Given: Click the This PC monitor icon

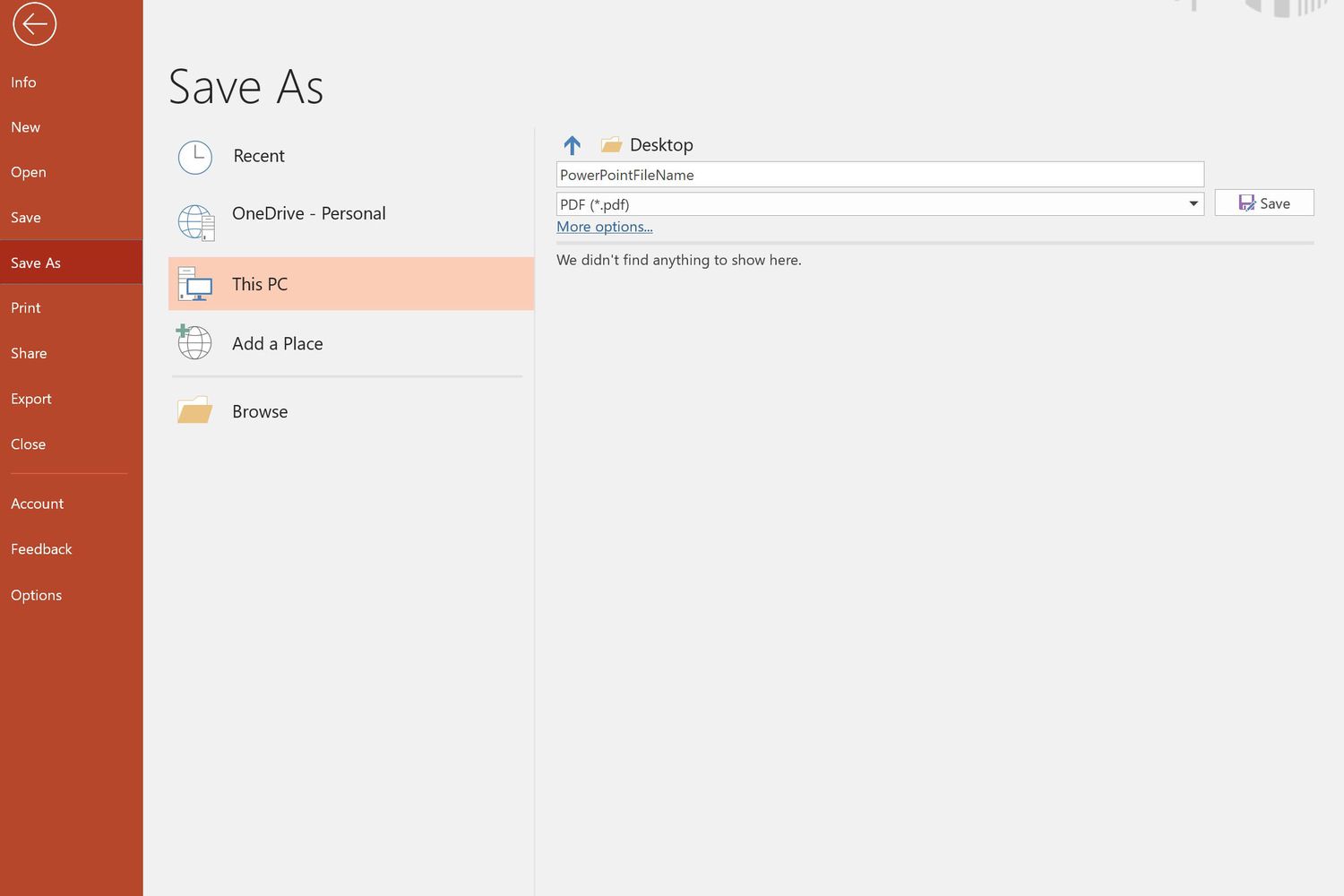Looking at the screenshot, I should (194, 284).
